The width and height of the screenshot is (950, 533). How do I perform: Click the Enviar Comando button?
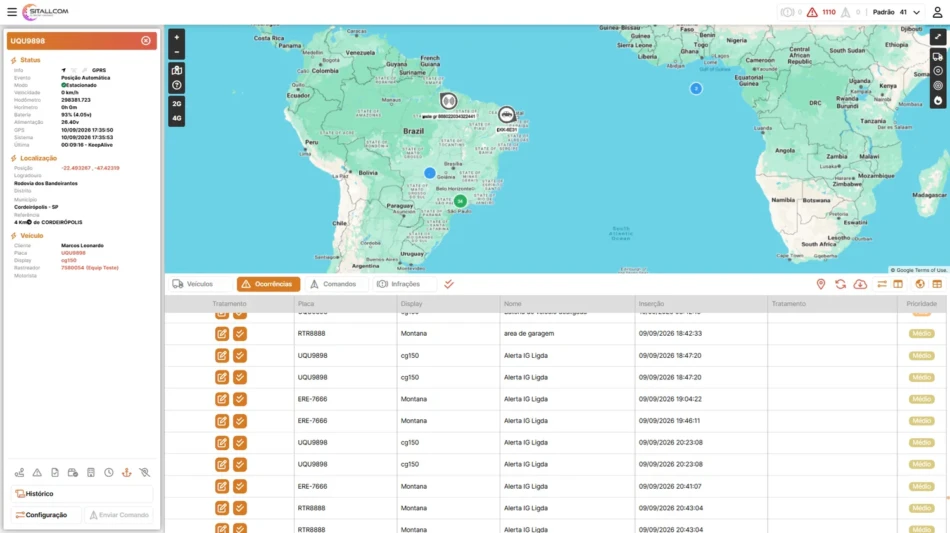119,515
